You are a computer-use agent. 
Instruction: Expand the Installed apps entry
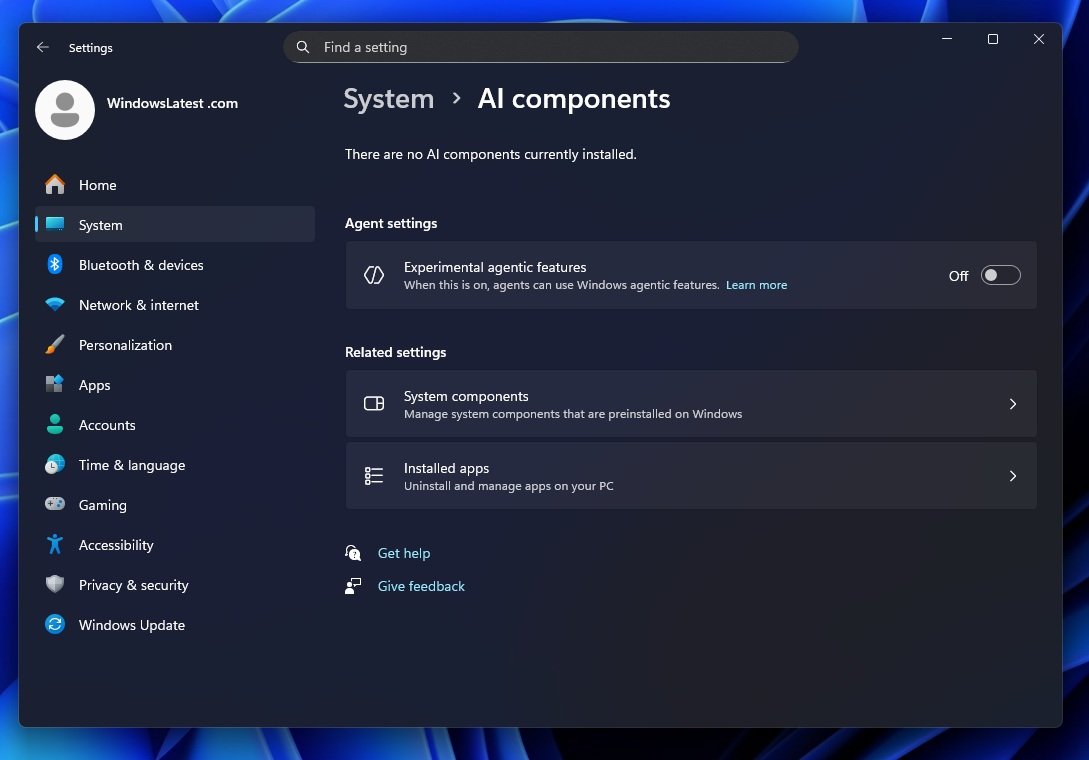(690, 476)
